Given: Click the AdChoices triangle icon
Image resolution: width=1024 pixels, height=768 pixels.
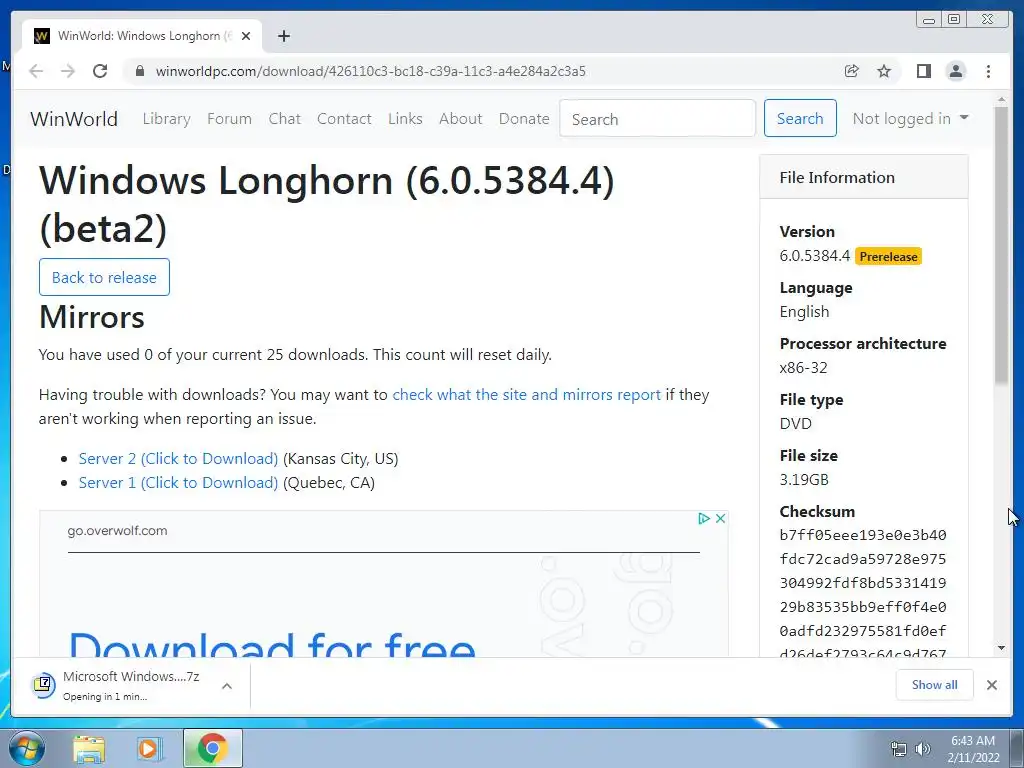Looking at the screenshot, I should tap(703, 519).
